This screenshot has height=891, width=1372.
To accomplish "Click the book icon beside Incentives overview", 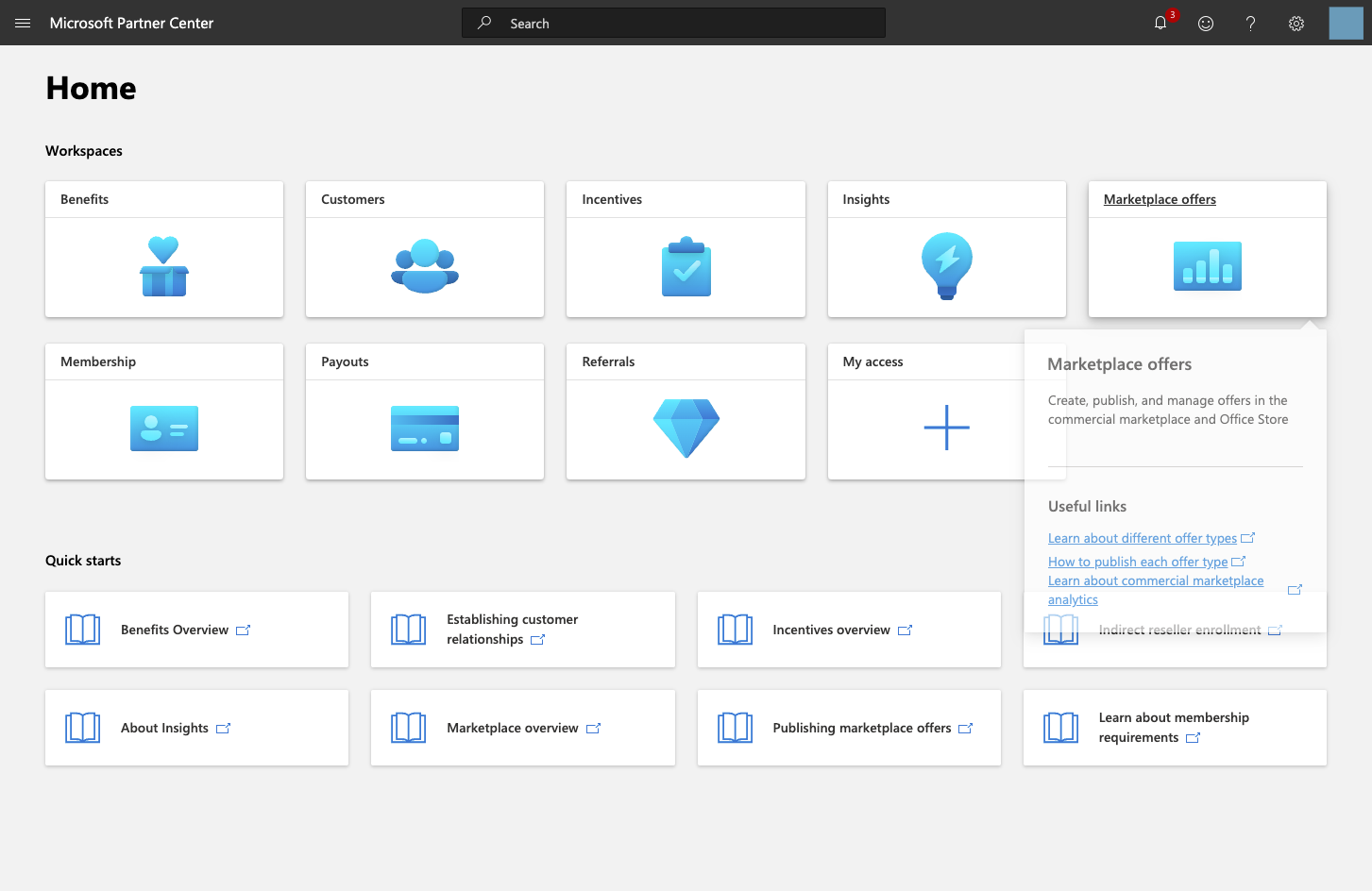I will tap(735, 630).
